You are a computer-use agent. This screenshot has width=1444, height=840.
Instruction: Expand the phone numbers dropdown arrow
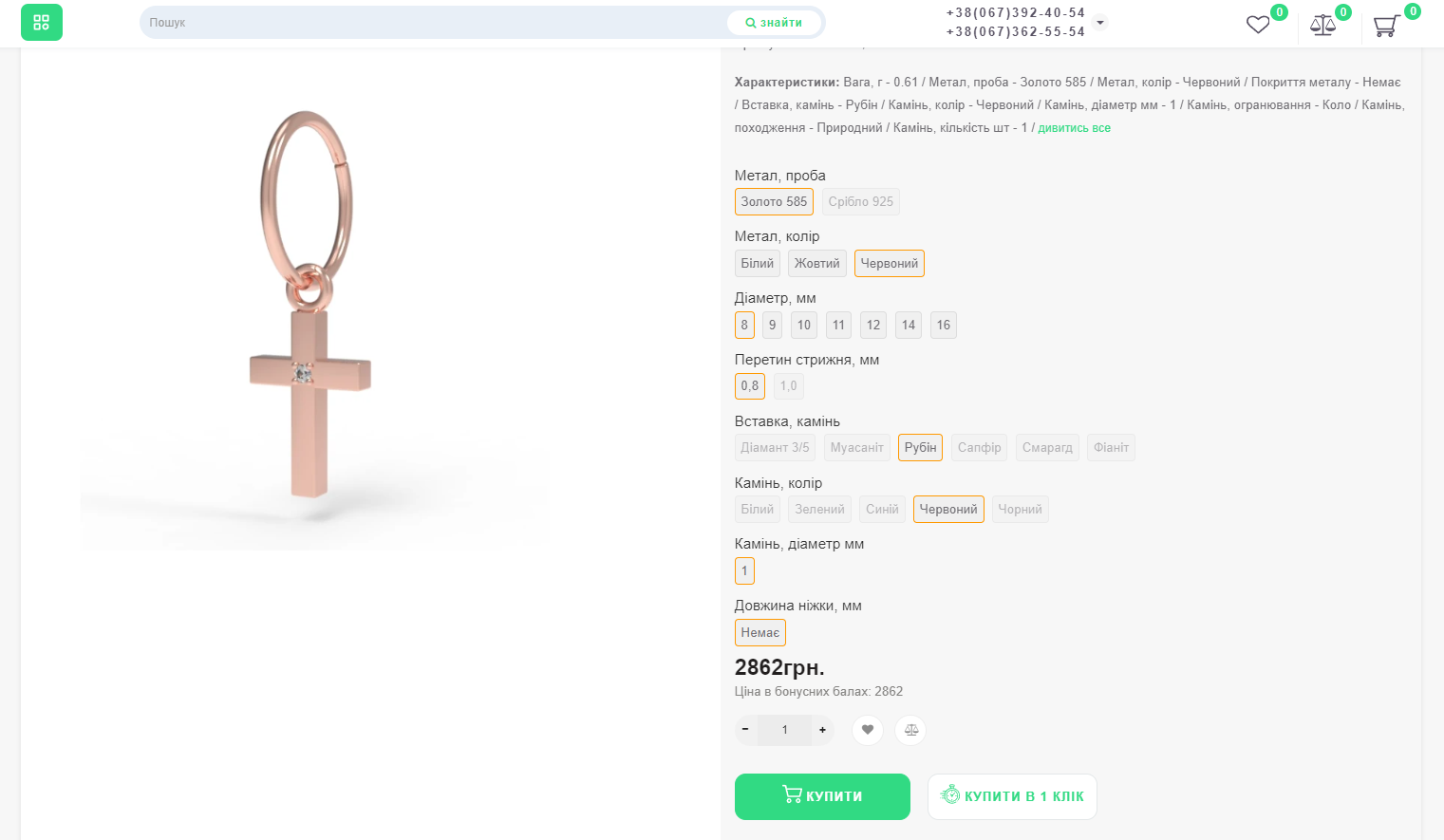pos(1100,23)
